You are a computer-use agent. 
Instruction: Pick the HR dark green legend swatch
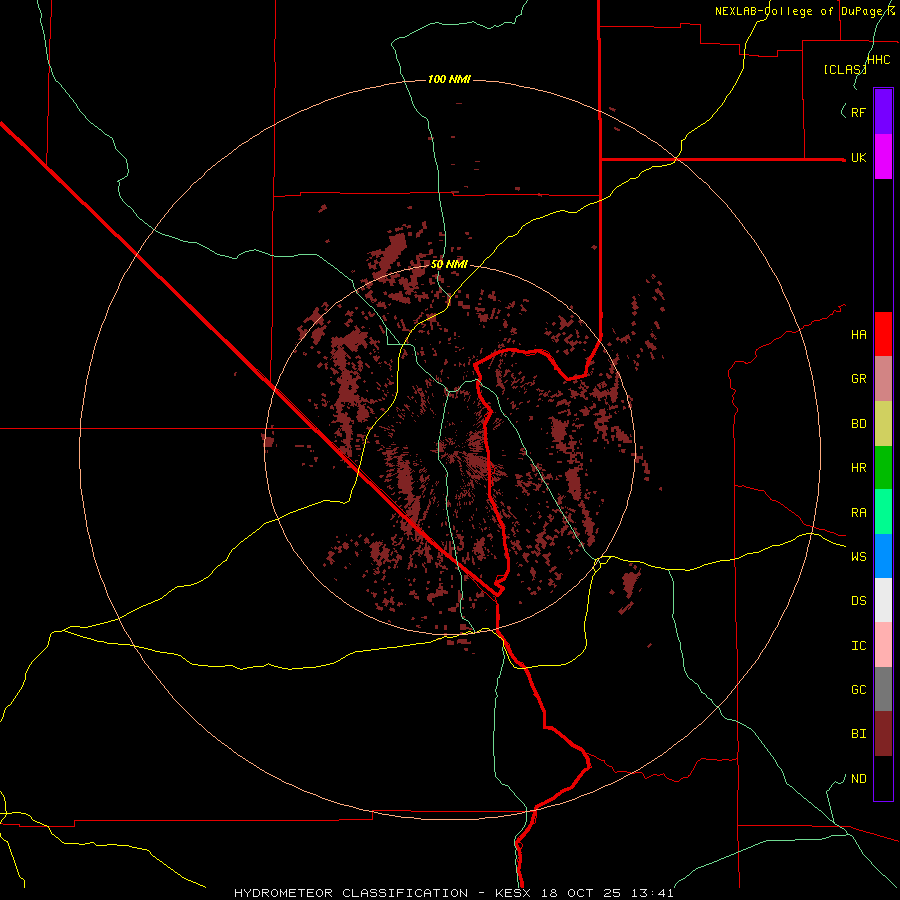883,468
